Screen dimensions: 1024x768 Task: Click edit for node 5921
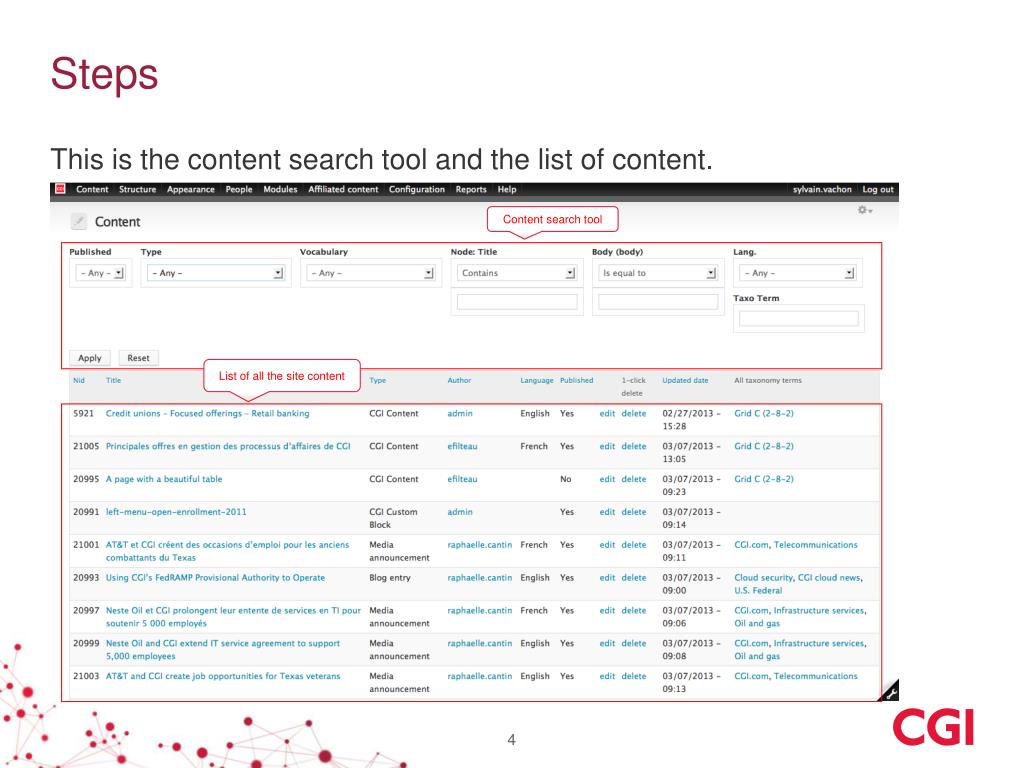pos(607,413)
